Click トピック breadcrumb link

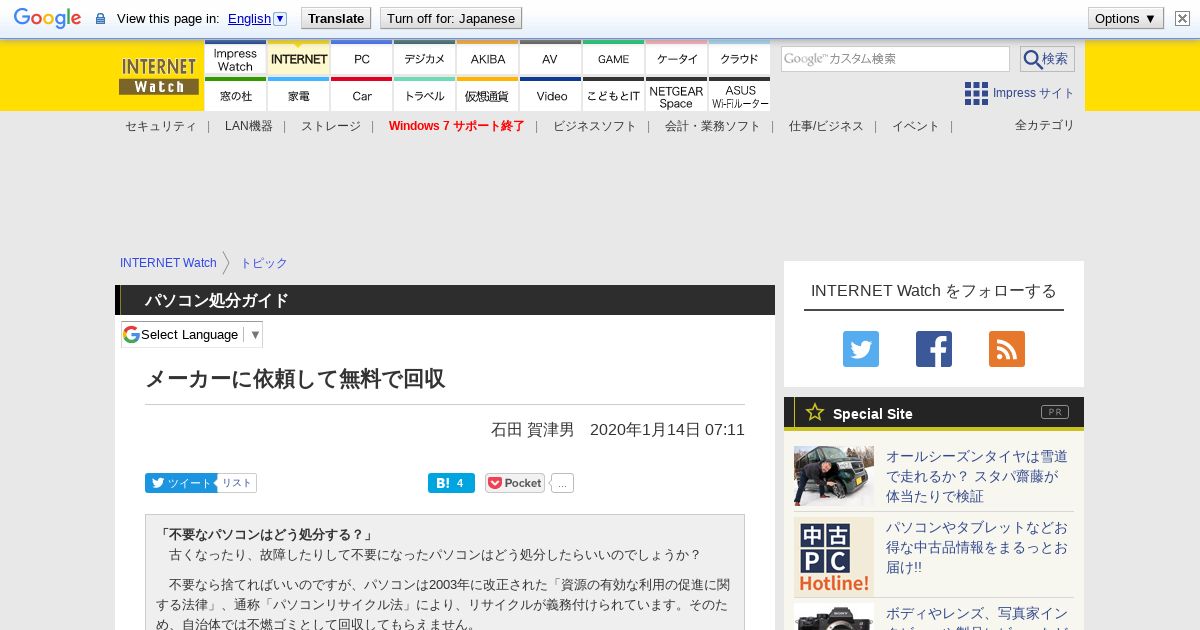pos(264,263)
